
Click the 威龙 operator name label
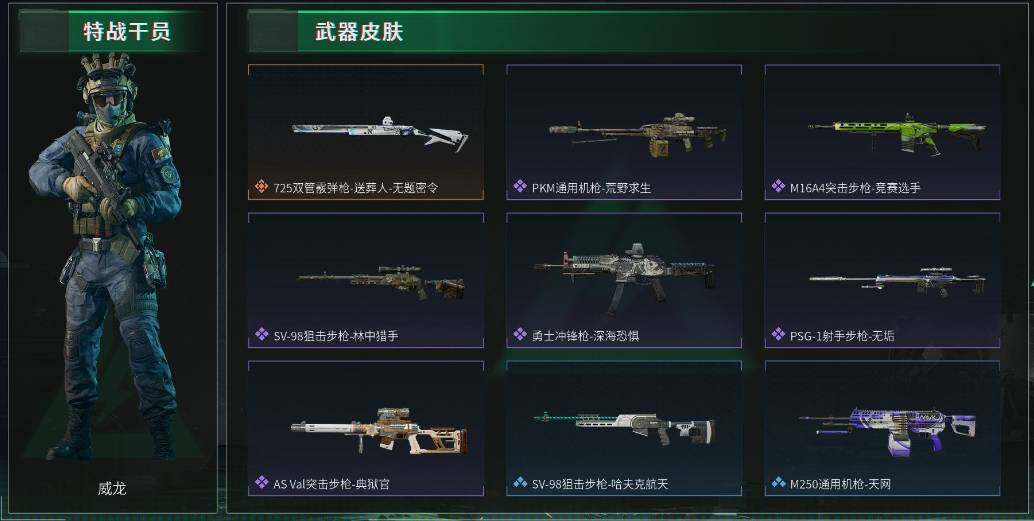[x=111, y=489]
